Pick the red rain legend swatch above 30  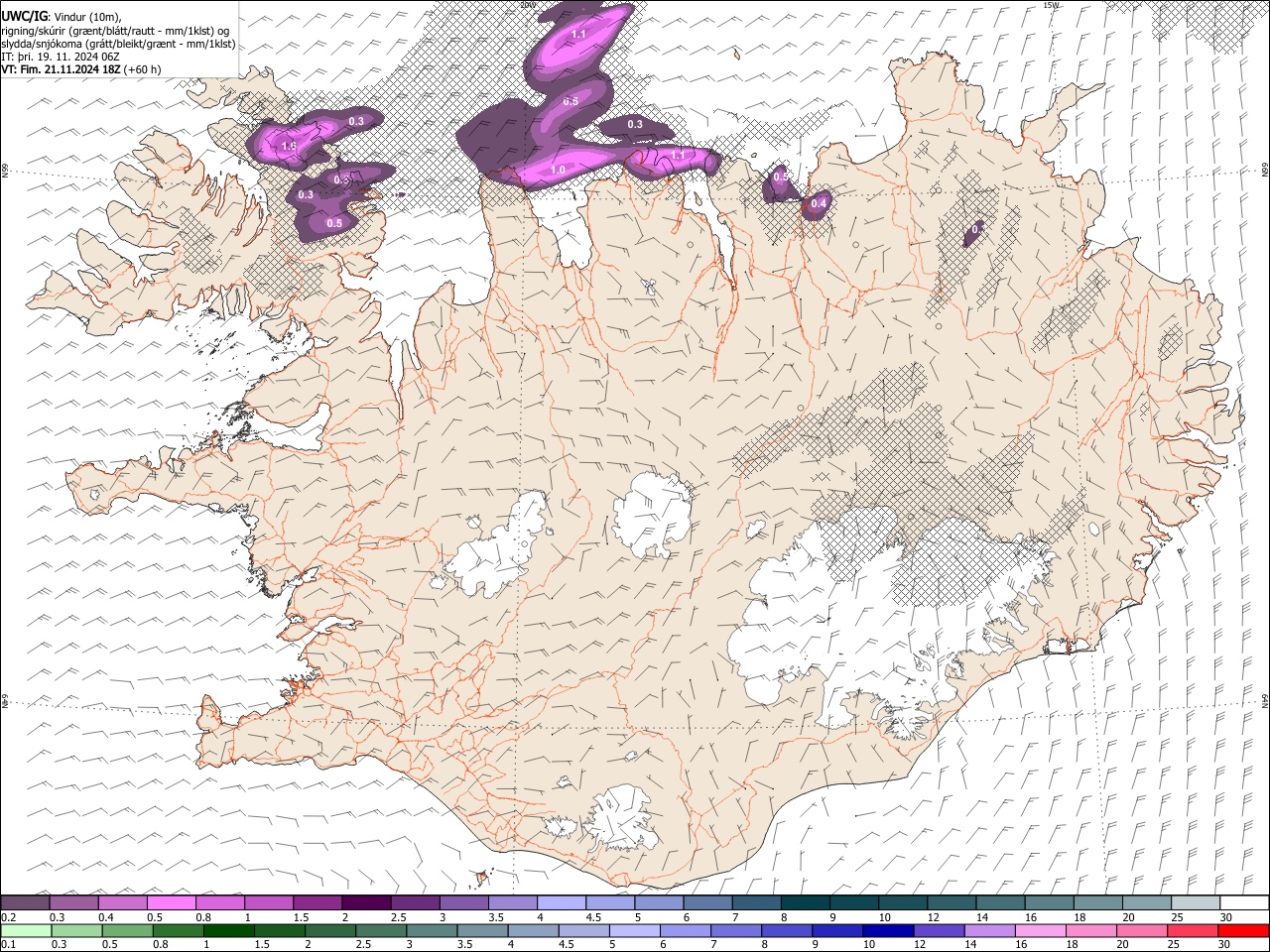[1243, 931]
